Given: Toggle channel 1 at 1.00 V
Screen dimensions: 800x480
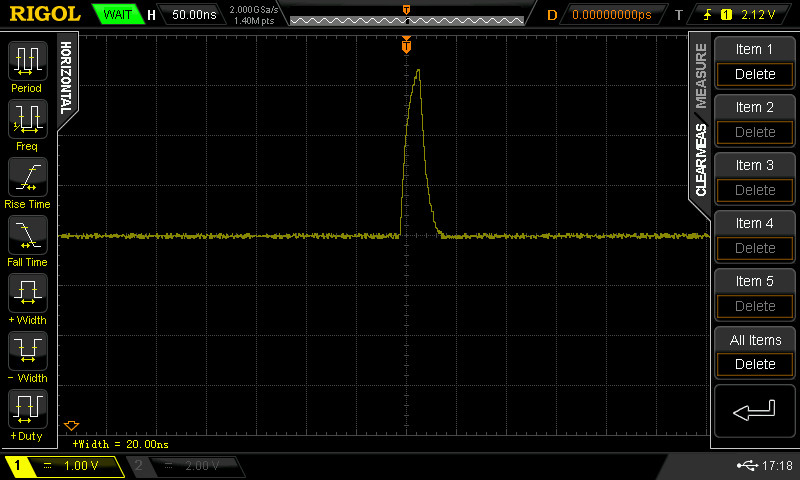Looking at the screenshot, I should point(65,466).
